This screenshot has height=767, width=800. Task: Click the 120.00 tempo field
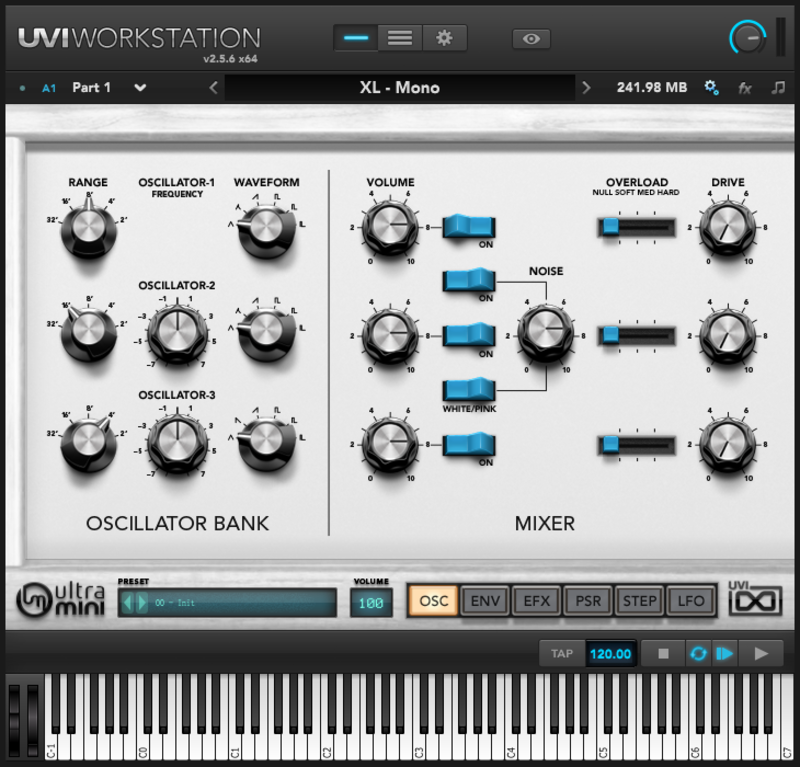(610, 654)
